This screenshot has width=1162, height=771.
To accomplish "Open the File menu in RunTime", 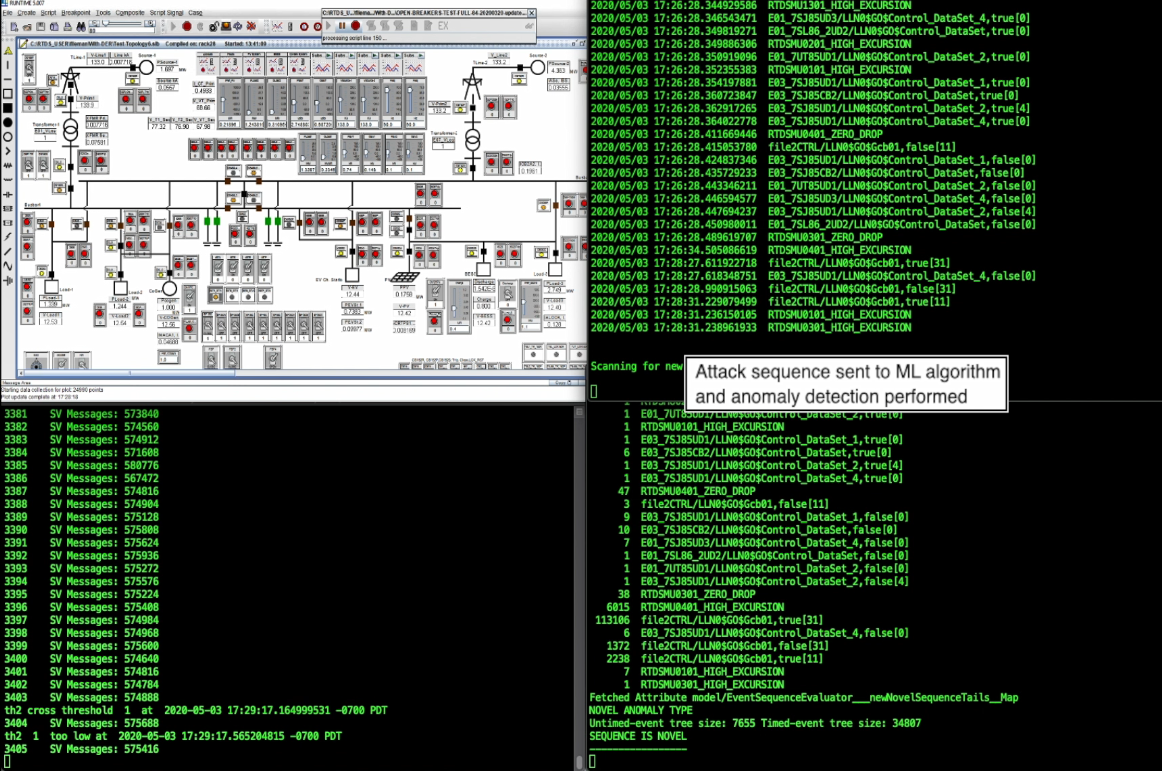I will [7, 13].
